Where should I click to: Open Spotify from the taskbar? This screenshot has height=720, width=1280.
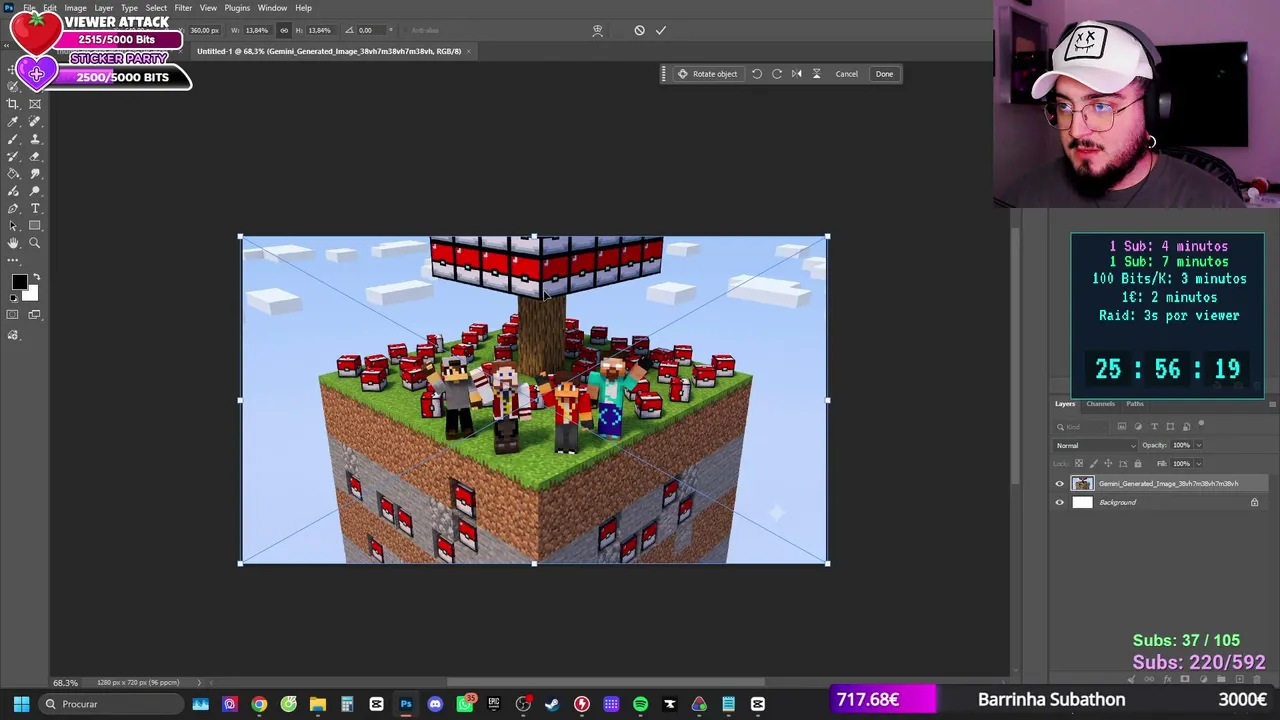coord(641,704)
